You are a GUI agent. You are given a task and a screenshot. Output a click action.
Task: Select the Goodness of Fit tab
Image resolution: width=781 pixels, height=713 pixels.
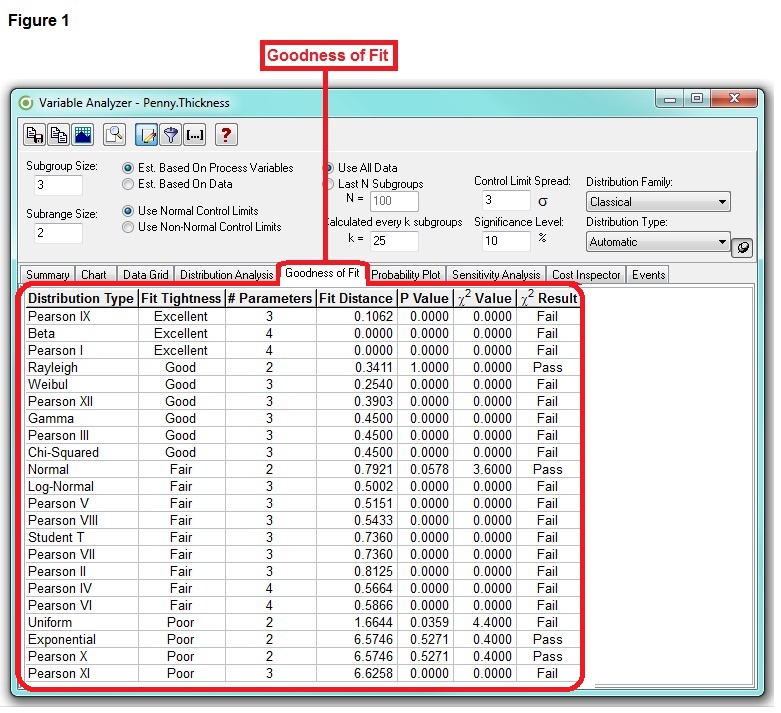tap(322, 273)
